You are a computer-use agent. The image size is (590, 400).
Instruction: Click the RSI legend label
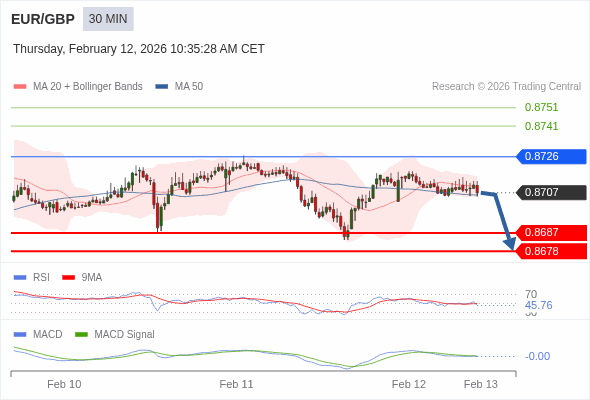point(41,278)
